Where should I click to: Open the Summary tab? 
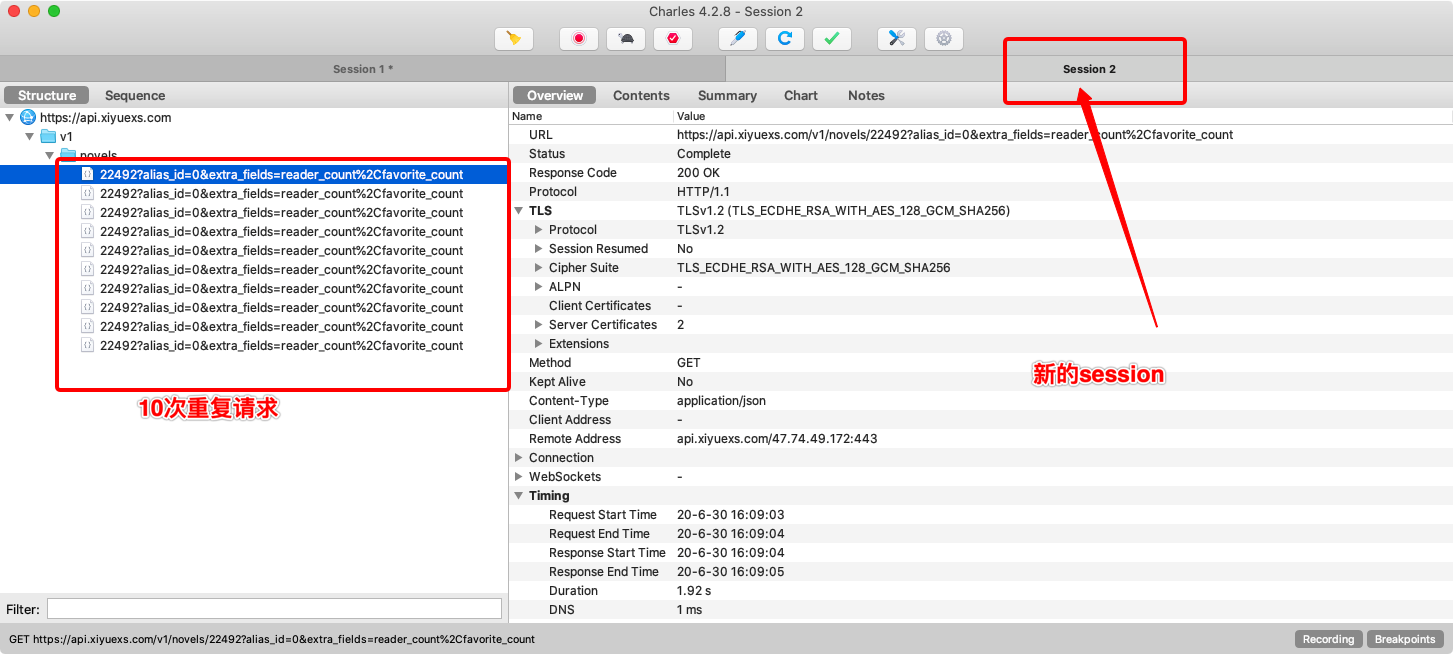(x=727, y=96)
